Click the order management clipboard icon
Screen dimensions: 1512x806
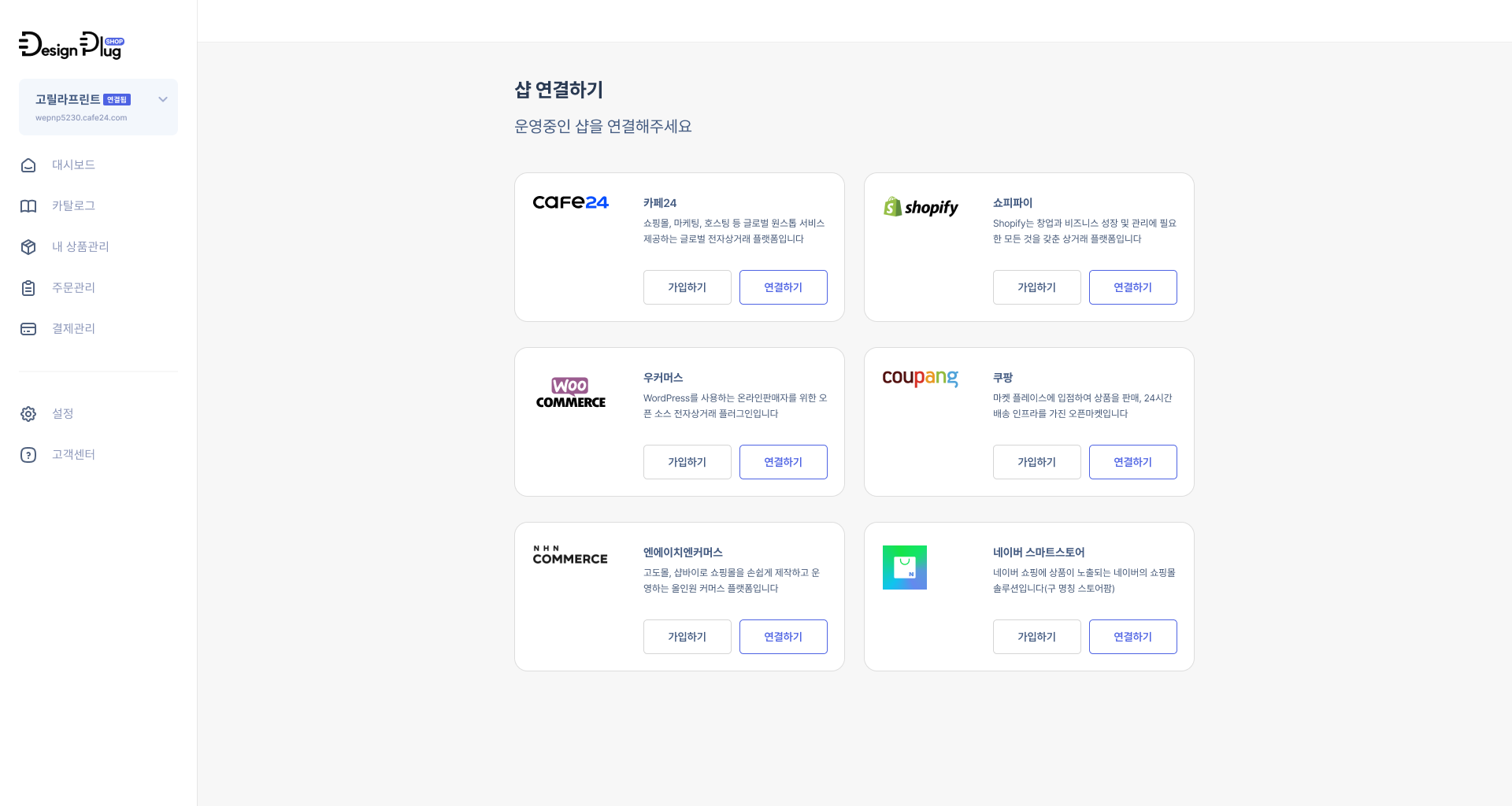point(28,288)
